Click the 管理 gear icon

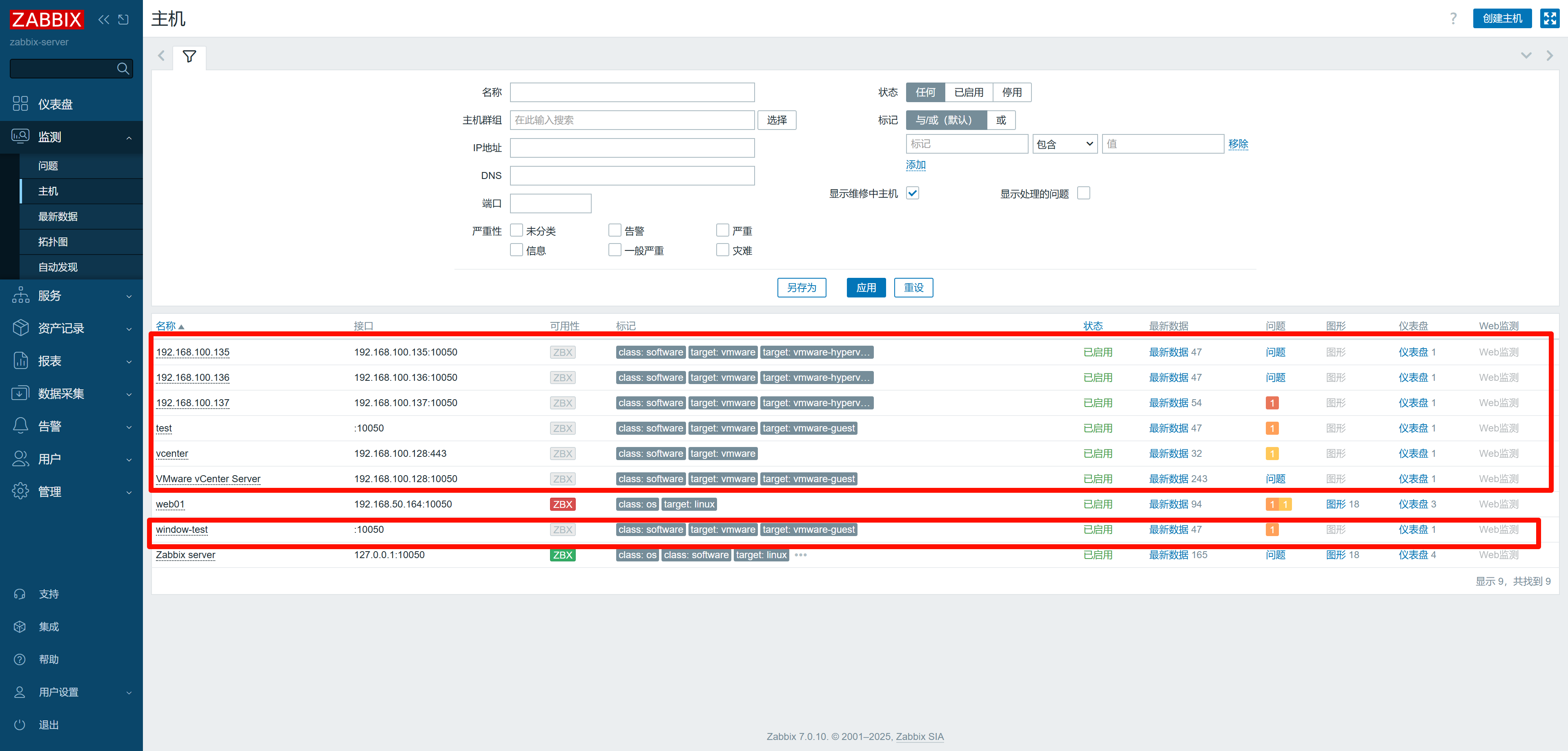[x=20, y=491]
